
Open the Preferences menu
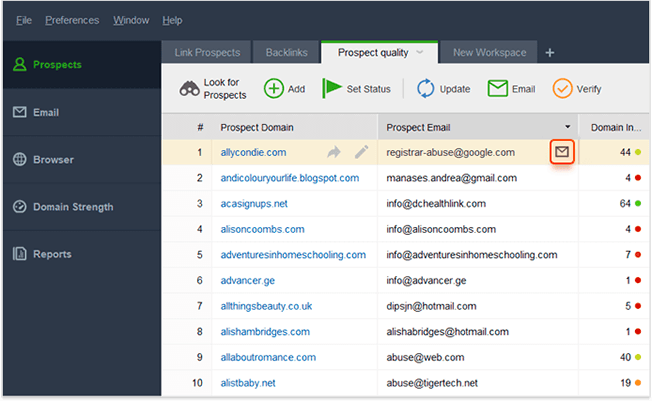coord(72,20)
